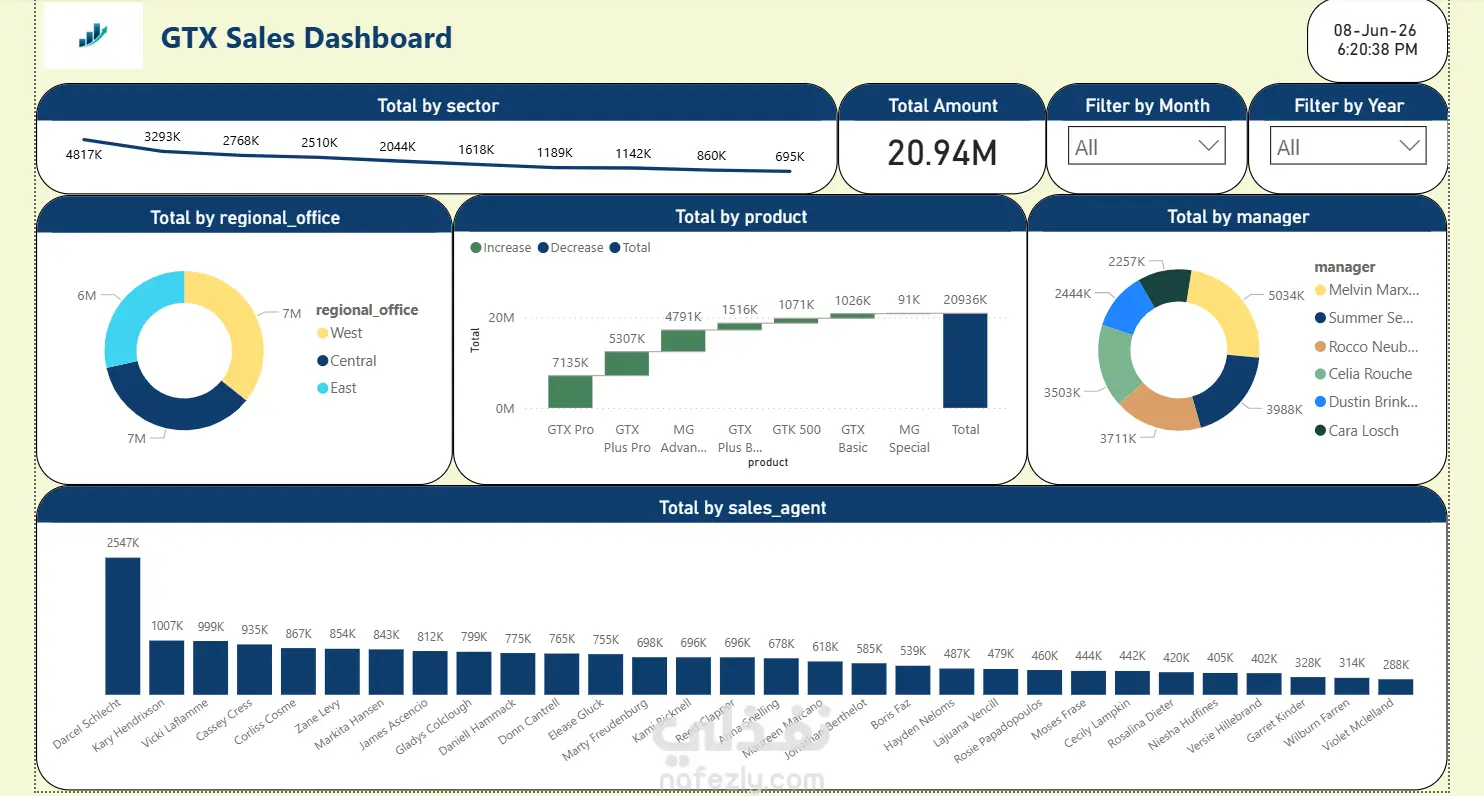Click Donn Cantrell's 765K bar
This screenshot has height=796, width=1484.
tap(562, 674)
